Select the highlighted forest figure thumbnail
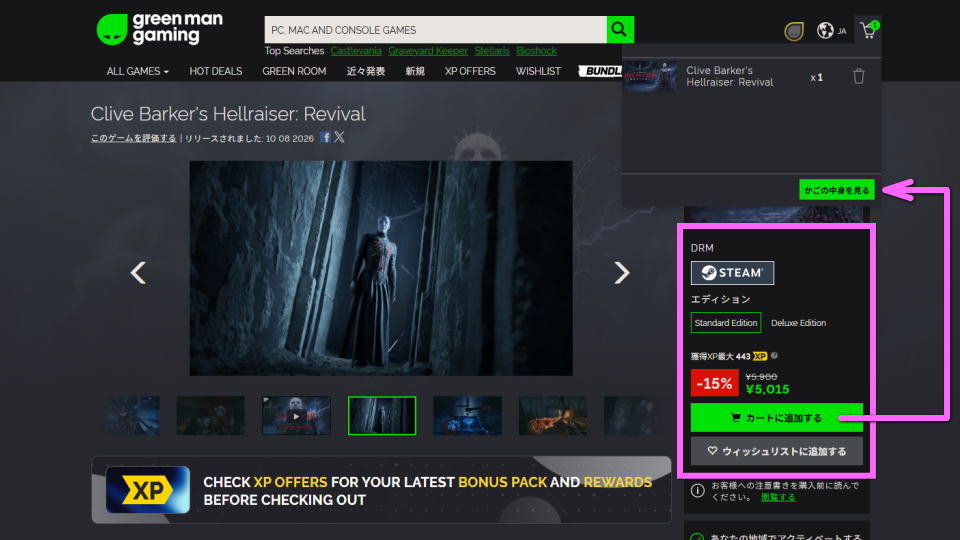Image resolution: width=960 pixels, height=540 pixels. click(x=382, y=416)
